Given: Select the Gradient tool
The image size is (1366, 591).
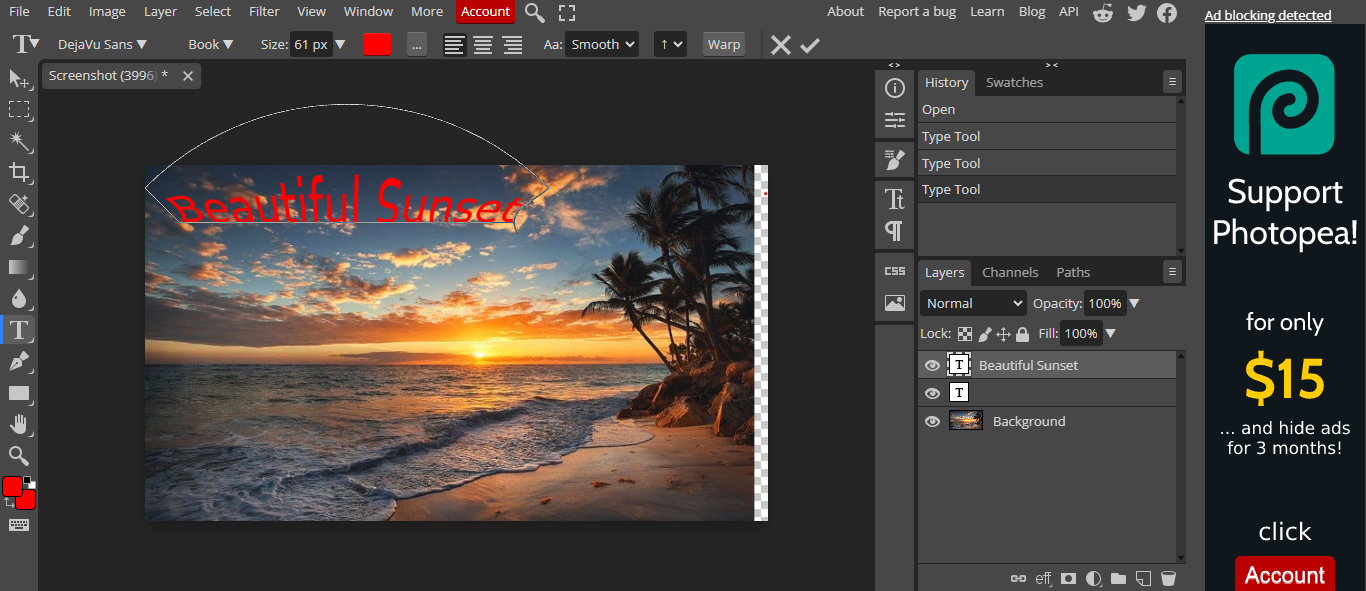Looking at the screenshot, I should (20, 266).
